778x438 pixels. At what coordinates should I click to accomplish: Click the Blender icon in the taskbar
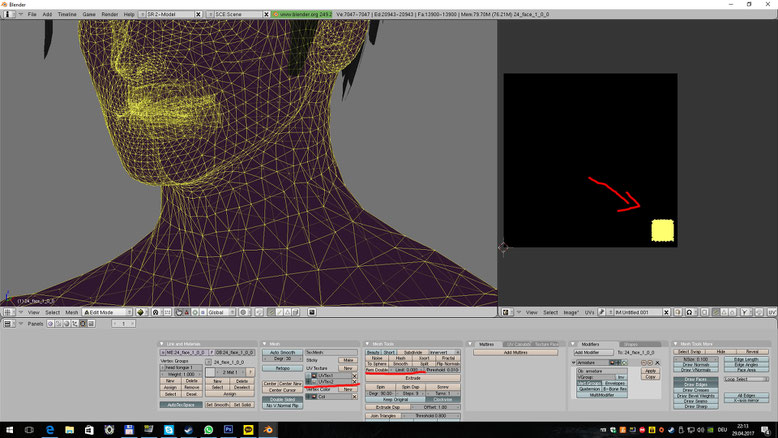pos(268,429)
